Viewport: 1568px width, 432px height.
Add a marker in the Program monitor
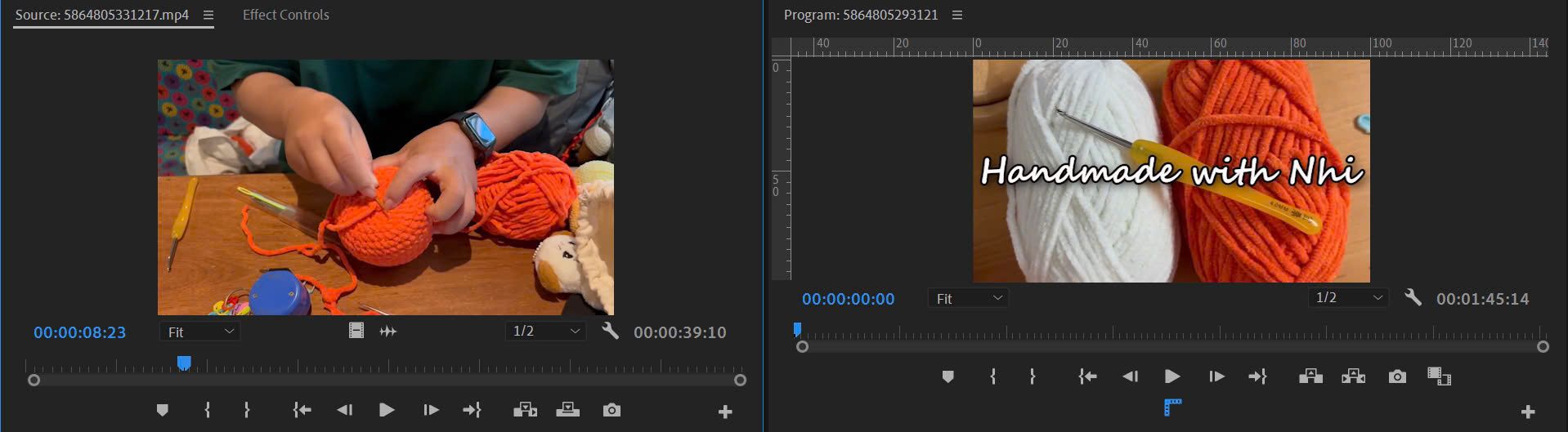pyautogui.click(x=948, y=376)
